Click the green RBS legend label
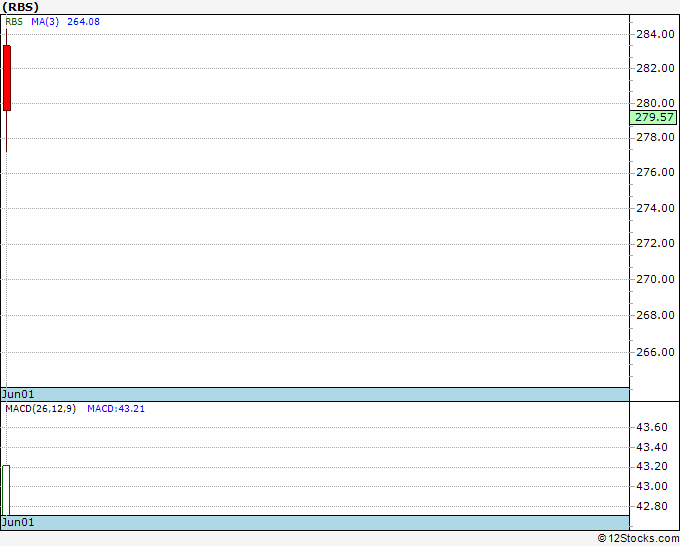The image size is (680, 546). 14,22
